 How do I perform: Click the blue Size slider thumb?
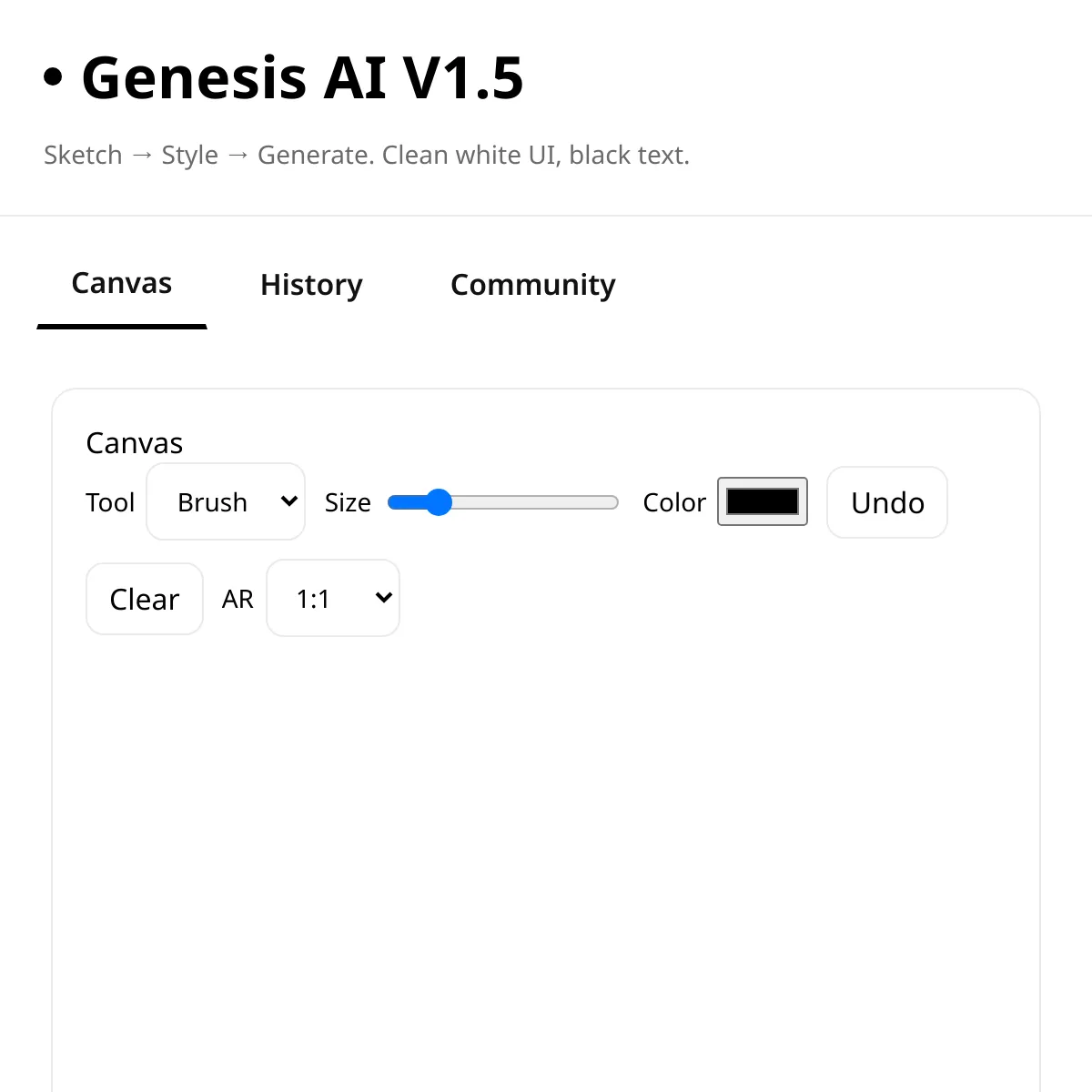tap(439, 502)
